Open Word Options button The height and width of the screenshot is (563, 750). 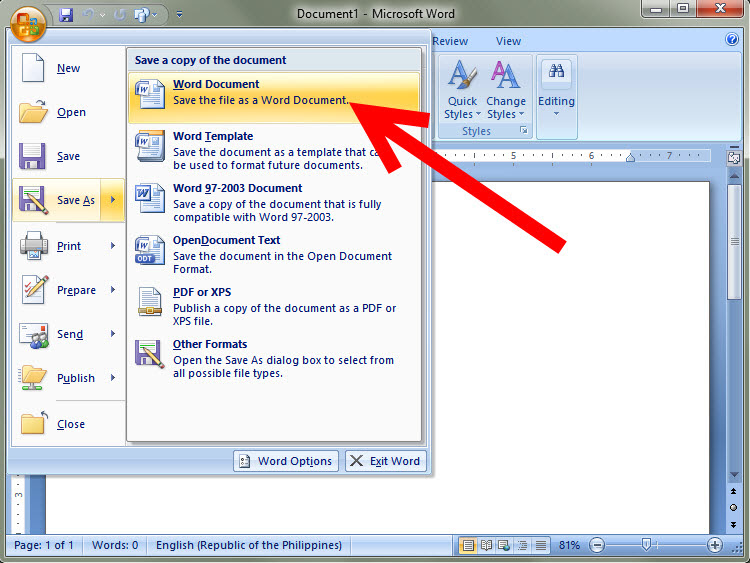[286, 461]
